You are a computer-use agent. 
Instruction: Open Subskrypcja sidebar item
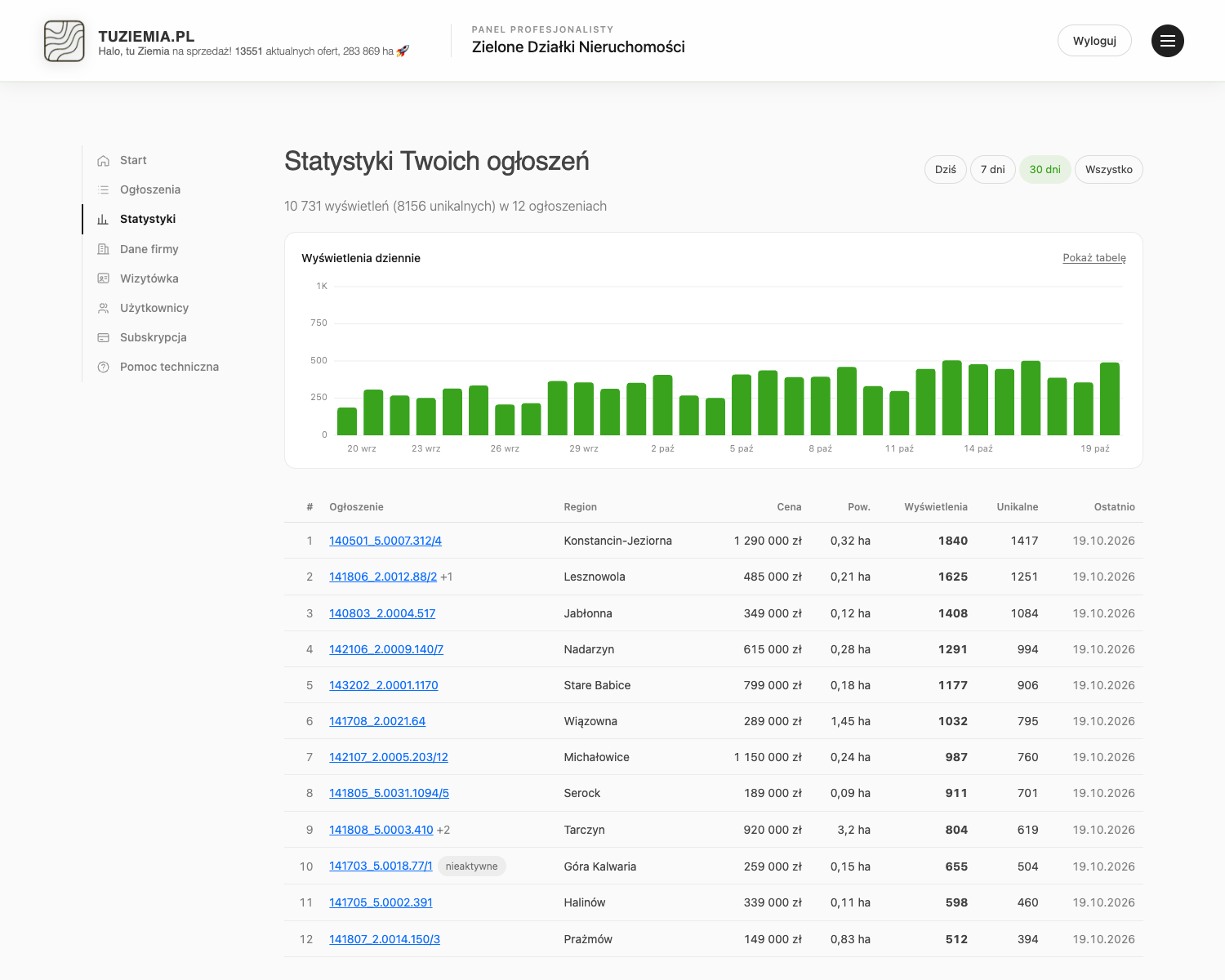click(x=154, y=337)
